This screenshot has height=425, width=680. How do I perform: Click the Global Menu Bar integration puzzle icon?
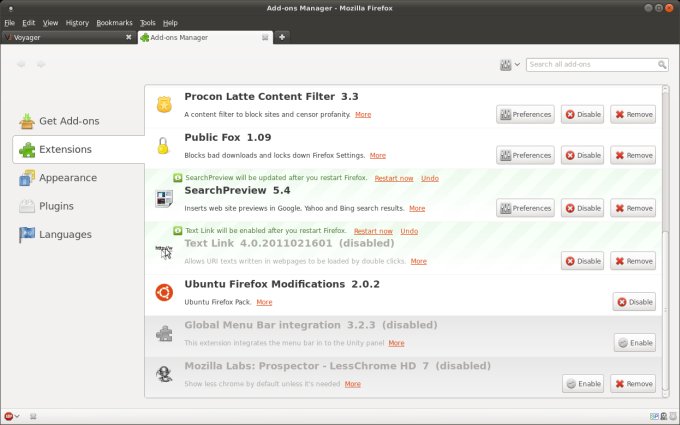click(164, 333)
